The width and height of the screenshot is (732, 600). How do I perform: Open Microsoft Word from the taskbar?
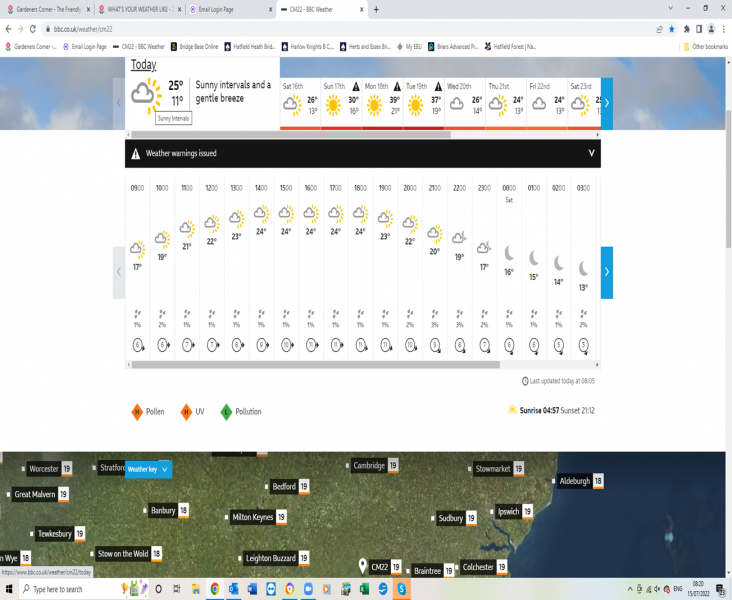[x=252, y=589]
